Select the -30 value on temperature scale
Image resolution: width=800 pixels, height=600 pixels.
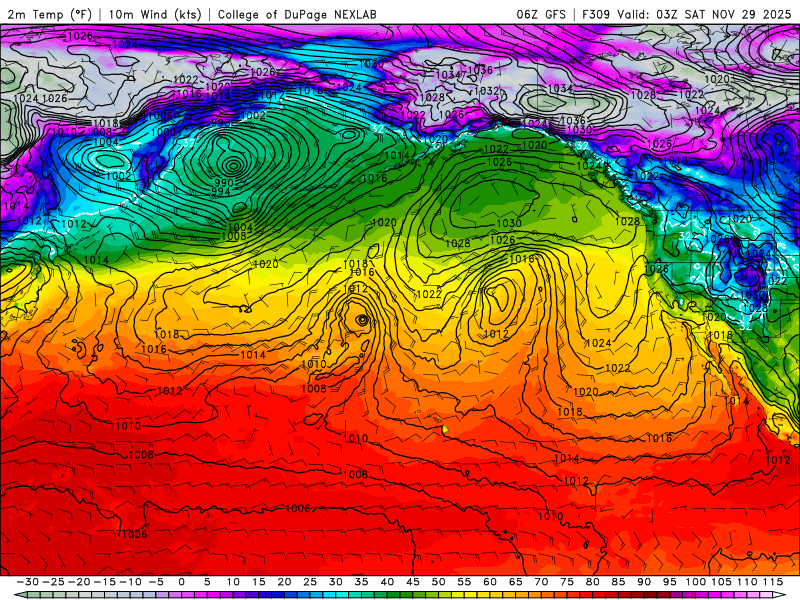pos(28,582)
